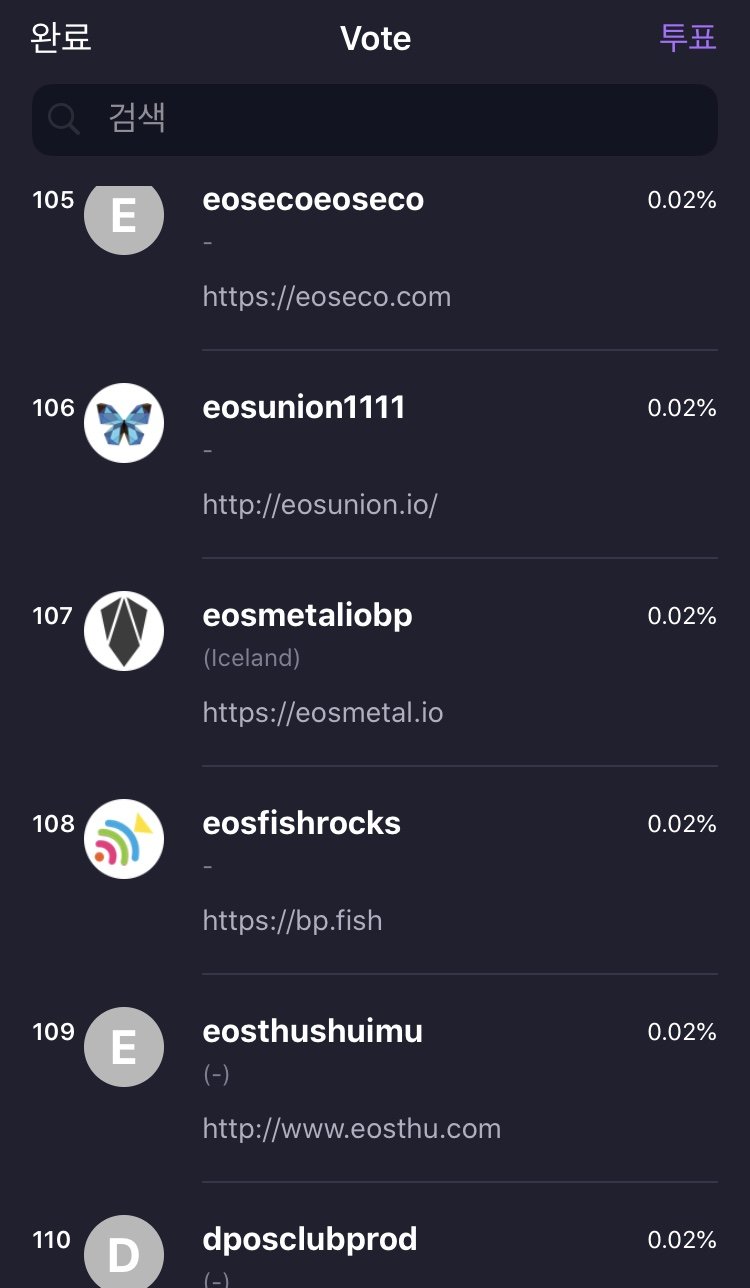Tap the eosfishrocks colorful signal logo
The image size is (750, 1288).
pos(124,839)
